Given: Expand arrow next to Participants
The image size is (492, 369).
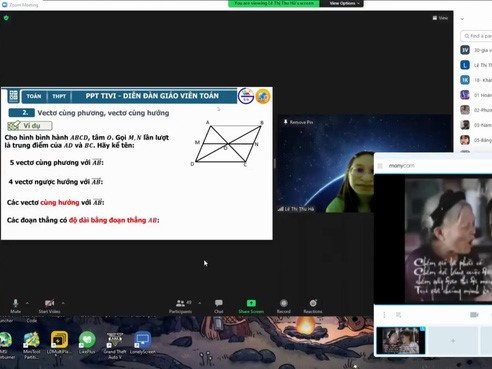Looking at the screenshot, I should pyautogui.click(x=200, y=303).
